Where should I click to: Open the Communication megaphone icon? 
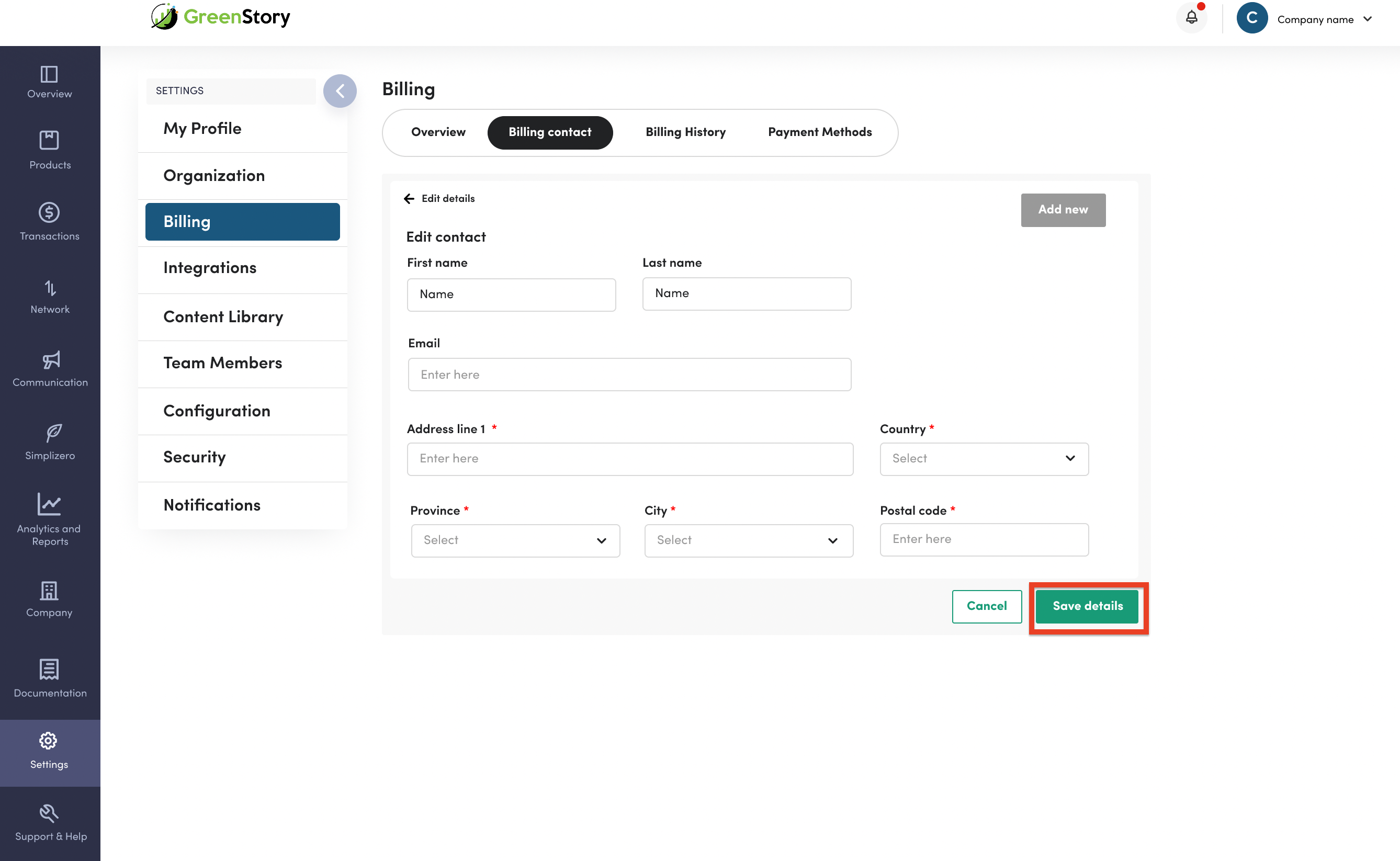click(51, 360)
